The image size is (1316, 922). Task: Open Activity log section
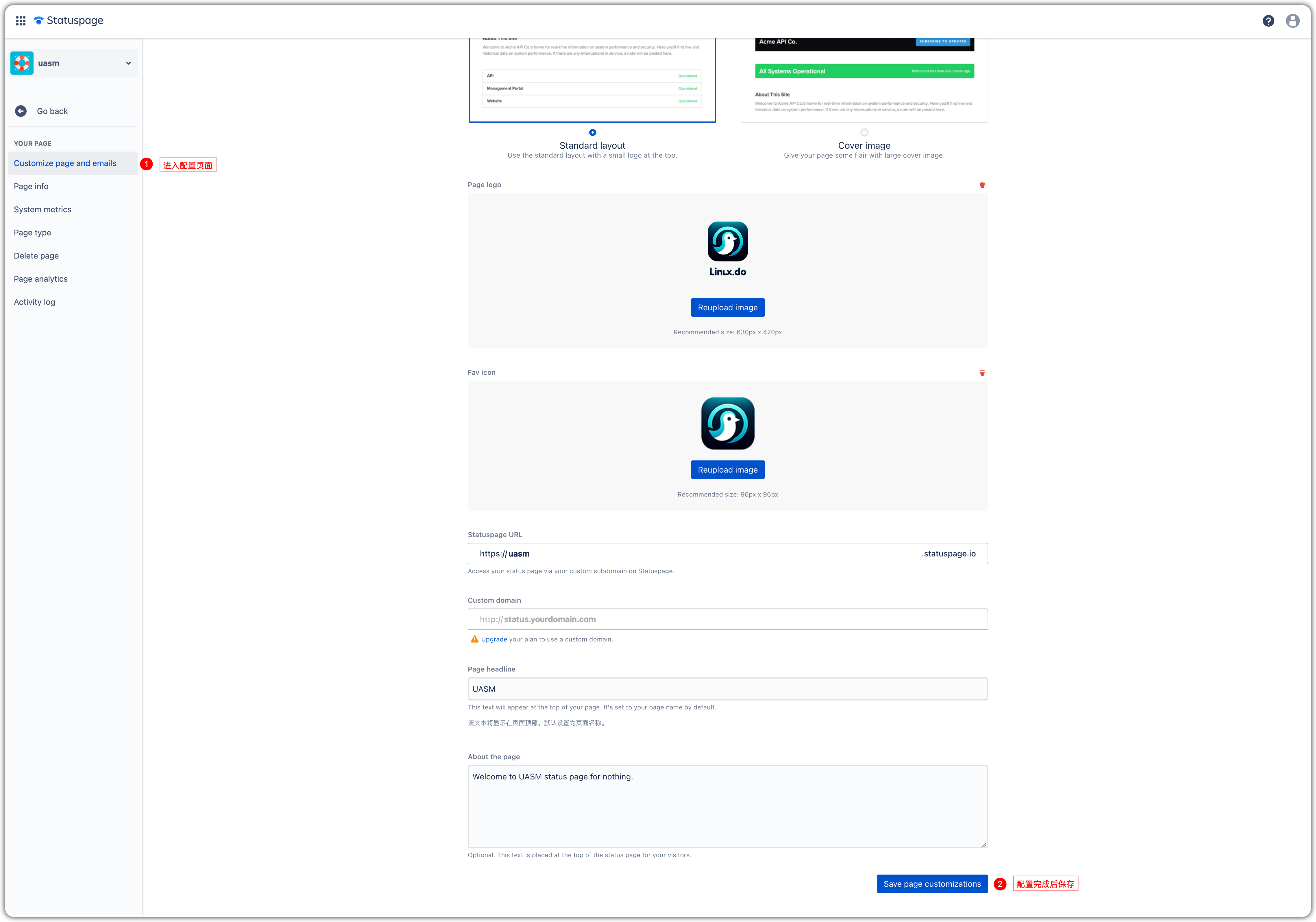(34, 302)
